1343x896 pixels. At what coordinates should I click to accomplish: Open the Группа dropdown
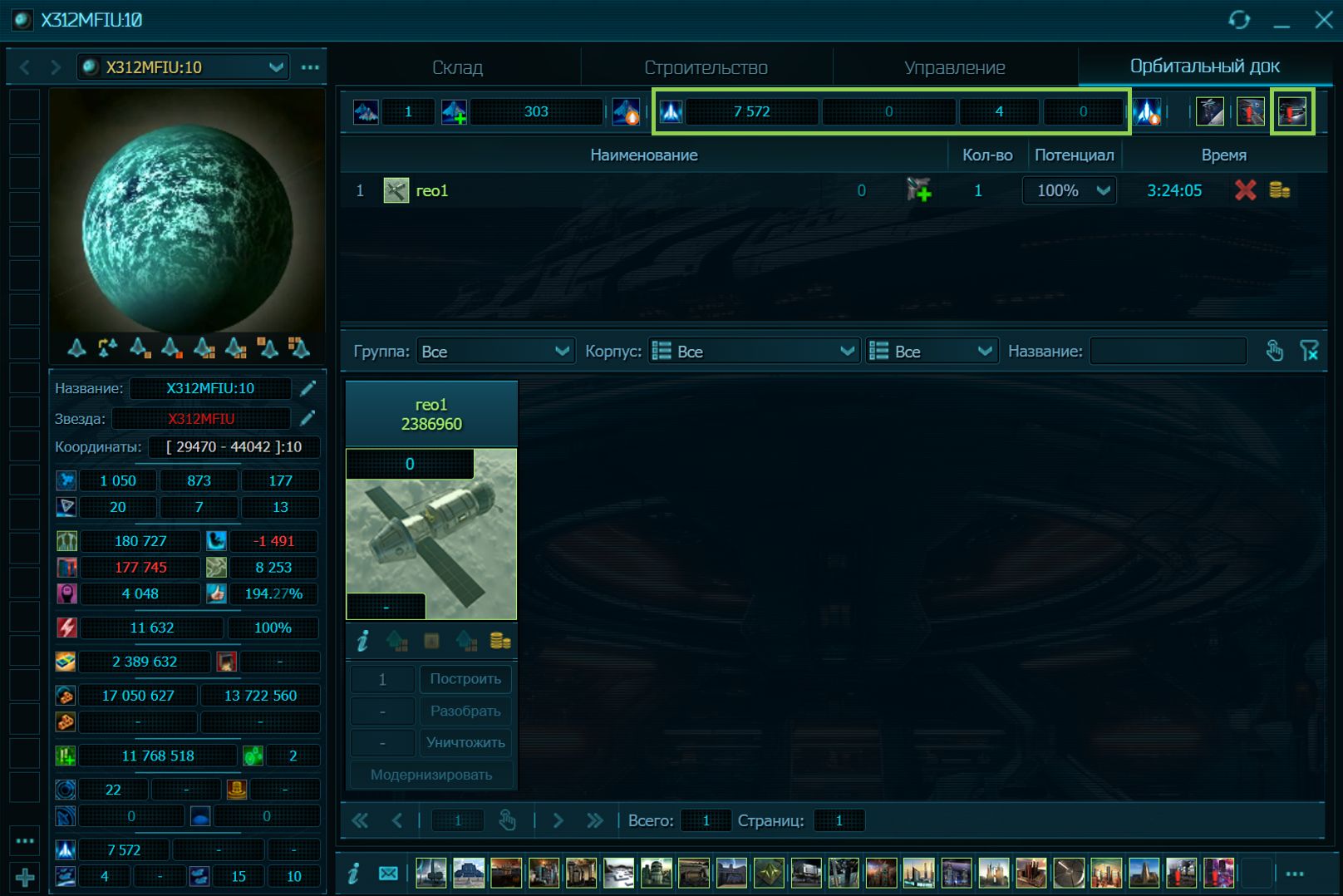pyautogui.click(x=494, y=352)
